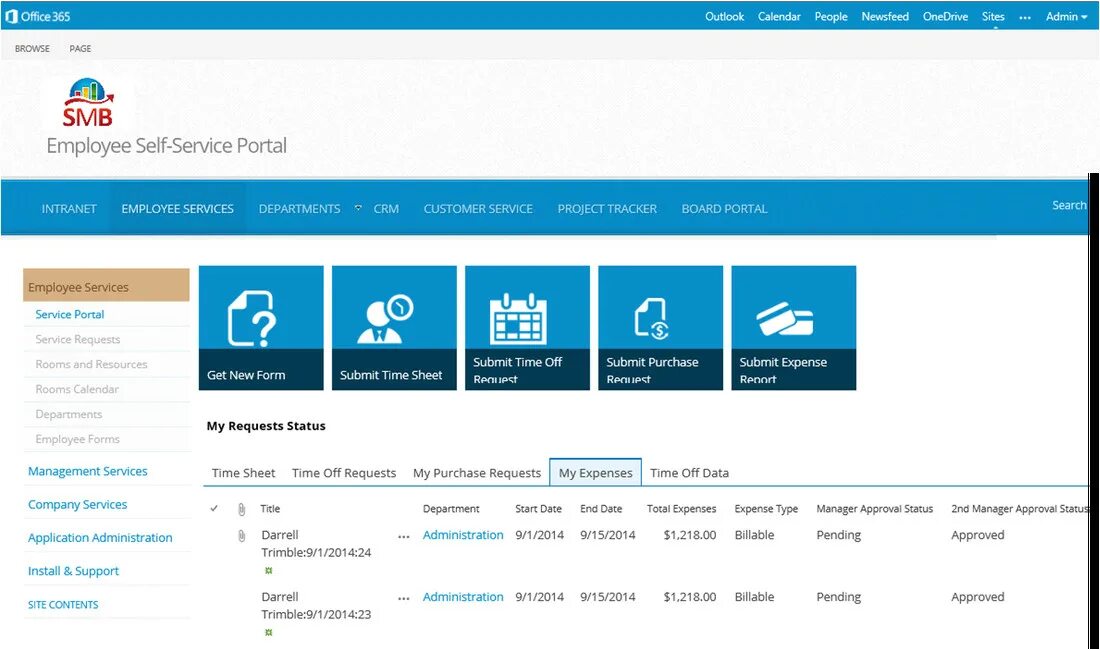Toggle the select-all checkmark column header
This screenshot has height=650, width=1100.
[214, 508]
